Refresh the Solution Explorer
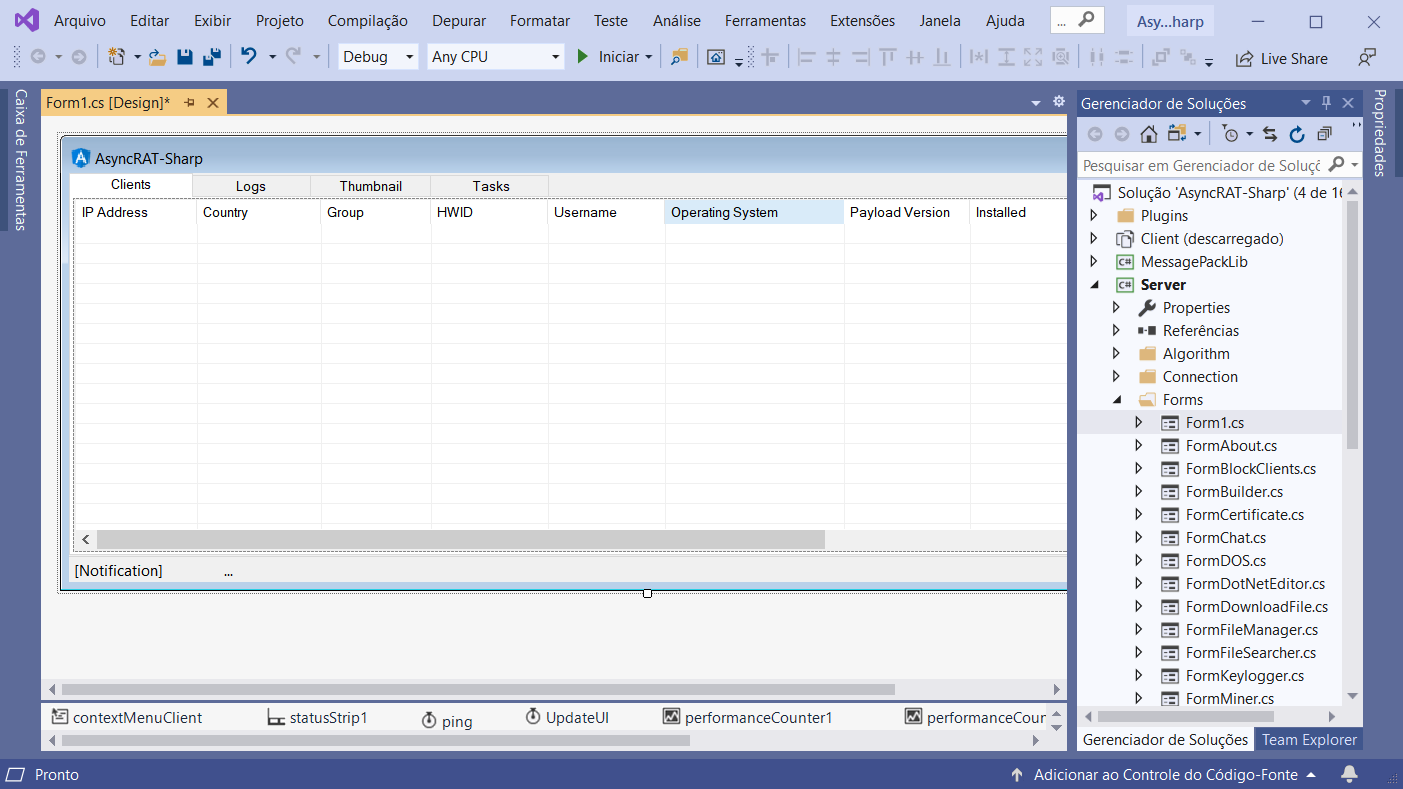The height and width of the screenshot is (789, 1403). point(1297,134)
